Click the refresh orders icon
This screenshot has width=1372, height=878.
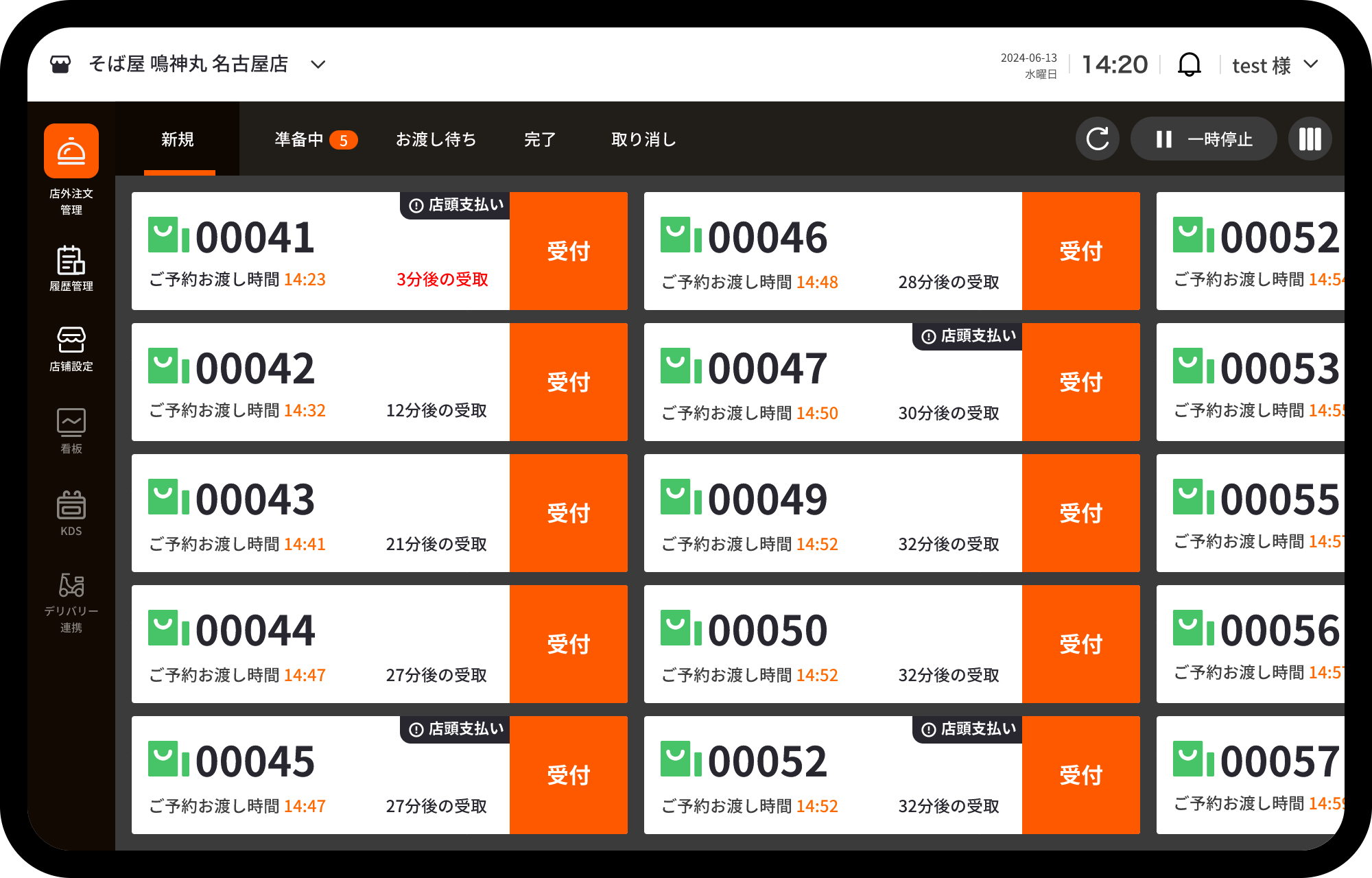1097,139
